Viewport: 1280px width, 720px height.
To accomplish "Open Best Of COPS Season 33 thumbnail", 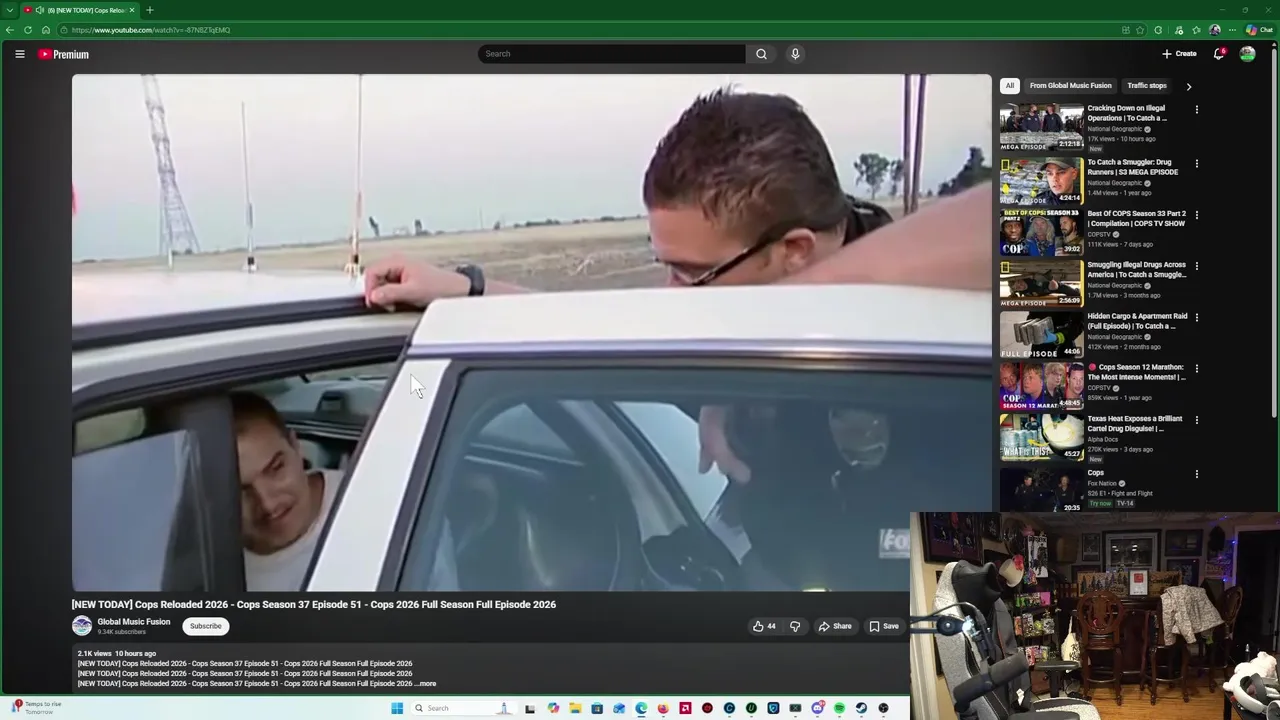I will [x=1041, y=231].
